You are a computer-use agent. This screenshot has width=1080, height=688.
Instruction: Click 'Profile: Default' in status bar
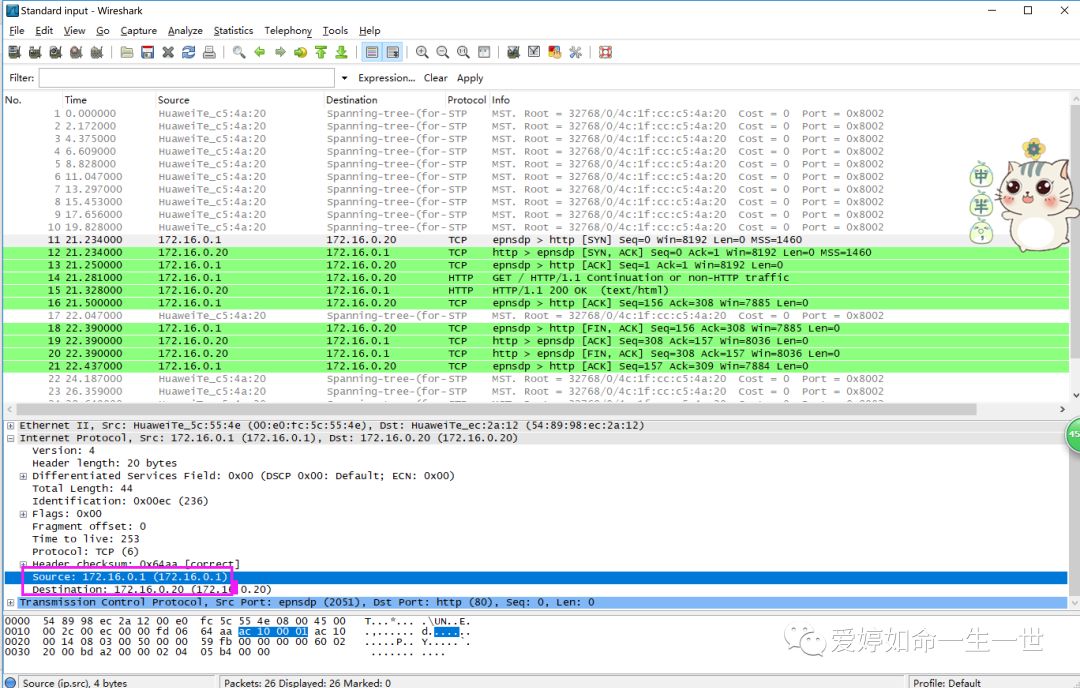tap(946, 682)
